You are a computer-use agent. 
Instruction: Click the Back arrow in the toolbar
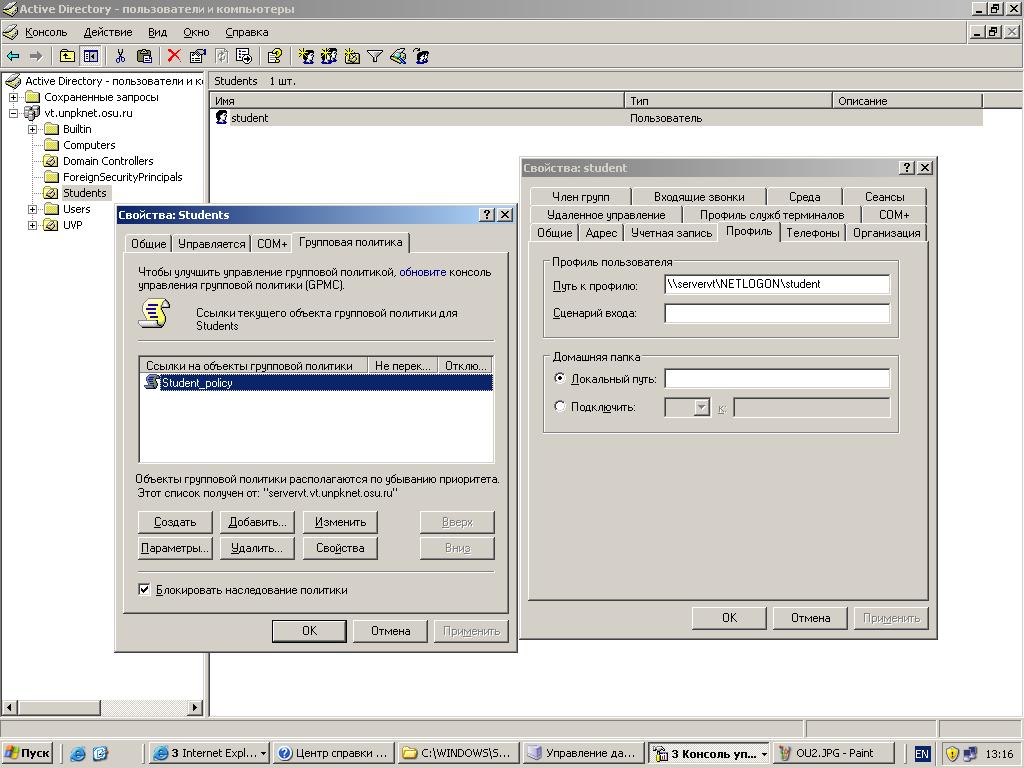pyautogui.click(x=13, y=56)
